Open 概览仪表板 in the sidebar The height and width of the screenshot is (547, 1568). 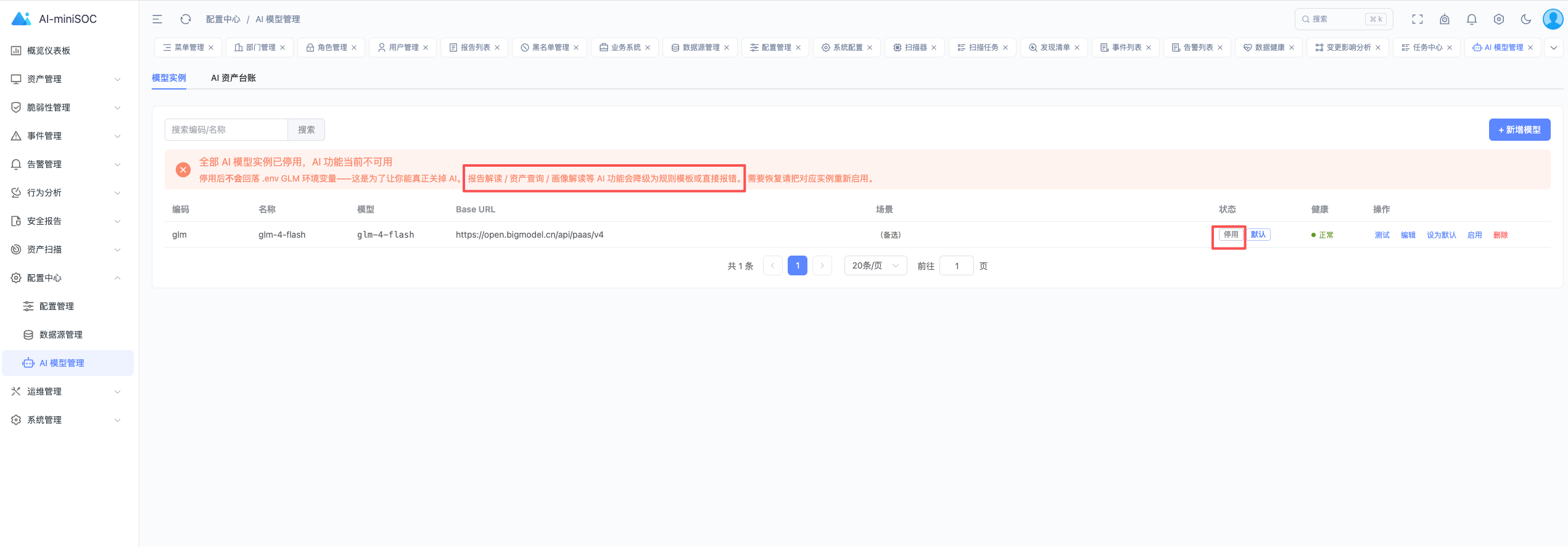[x=68, y=51]
